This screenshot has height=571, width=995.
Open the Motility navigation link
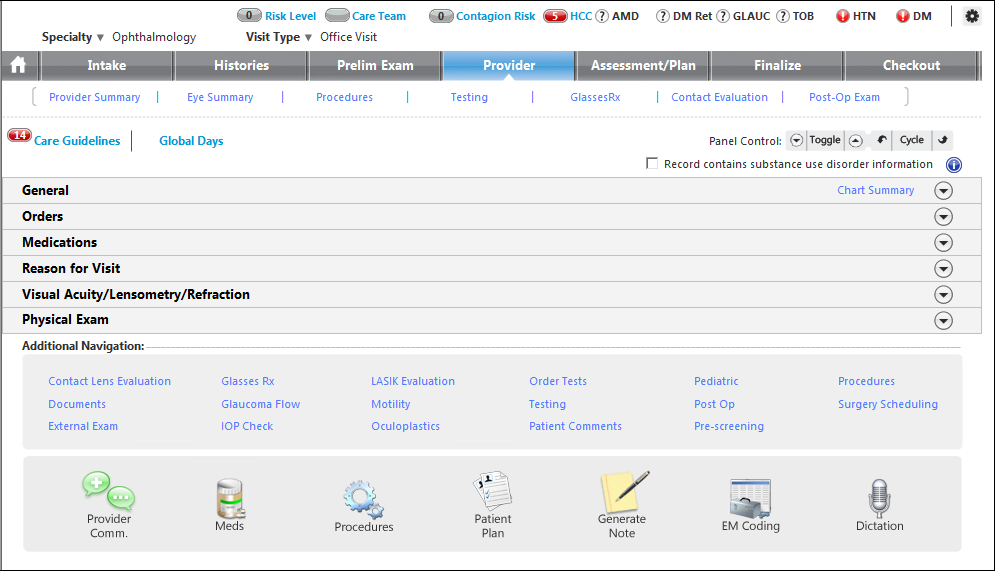(x=391, y=404)
